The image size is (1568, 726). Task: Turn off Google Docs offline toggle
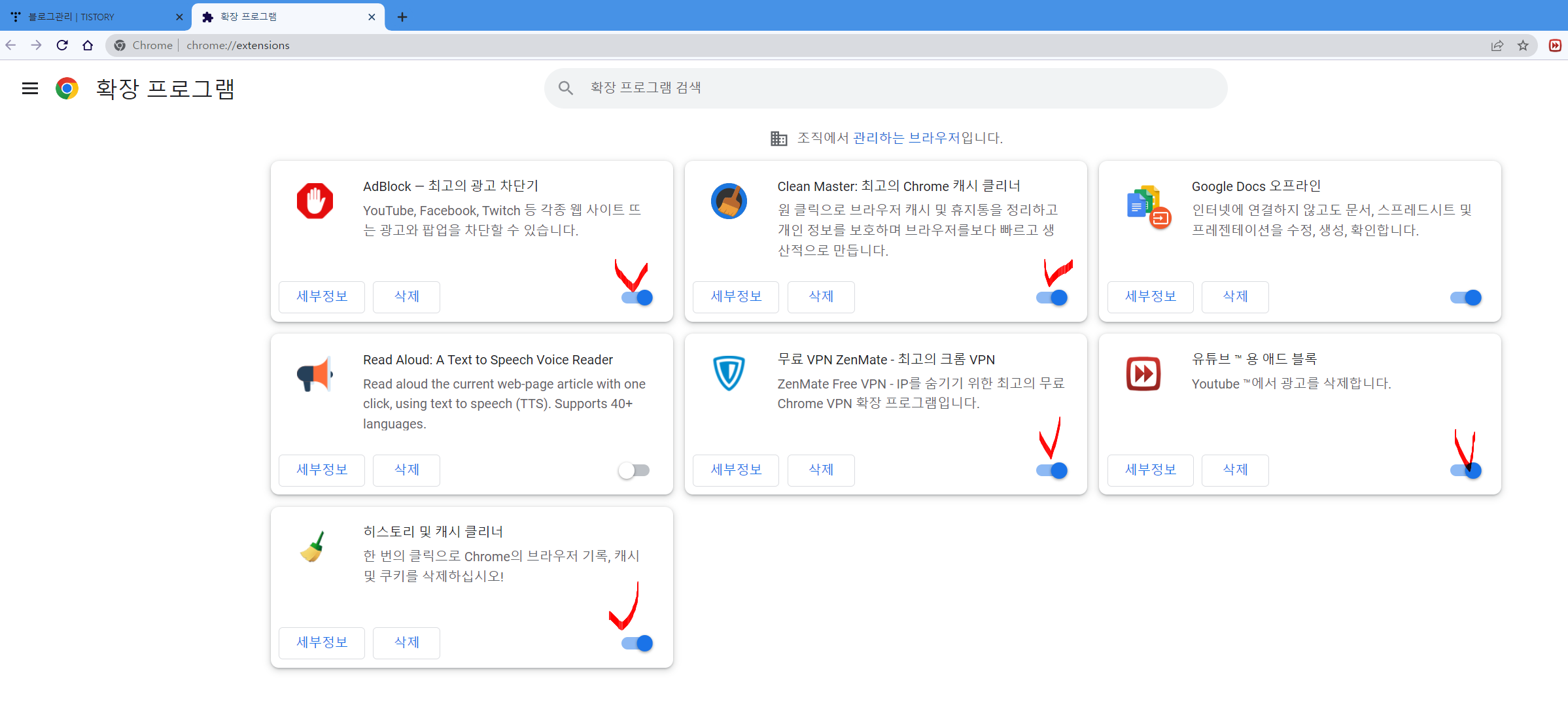tap(1465, 298)
